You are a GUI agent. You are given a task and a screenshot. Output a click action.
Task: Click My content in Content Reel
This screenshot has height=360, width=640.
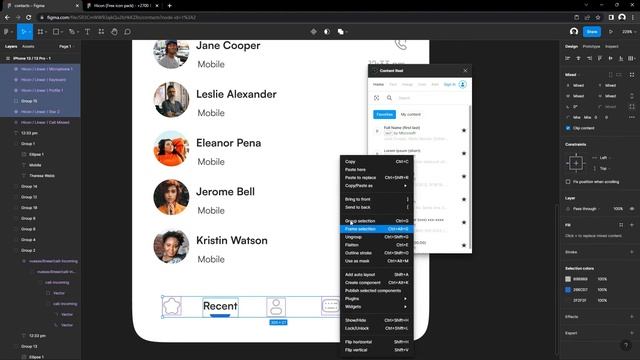tap(411, 115)
